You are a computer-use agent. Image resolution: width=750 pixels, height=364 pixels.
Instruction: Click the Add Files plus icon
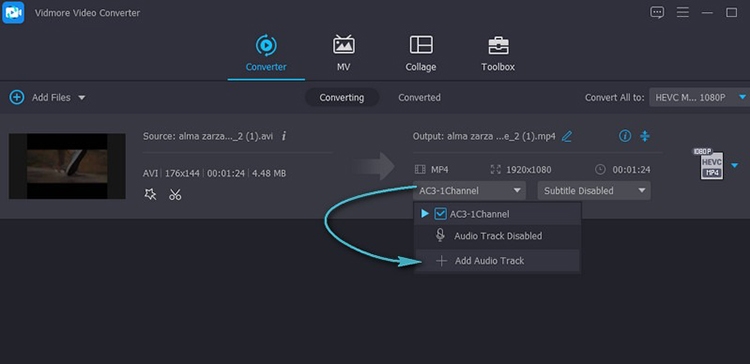[x=17, y=98]
